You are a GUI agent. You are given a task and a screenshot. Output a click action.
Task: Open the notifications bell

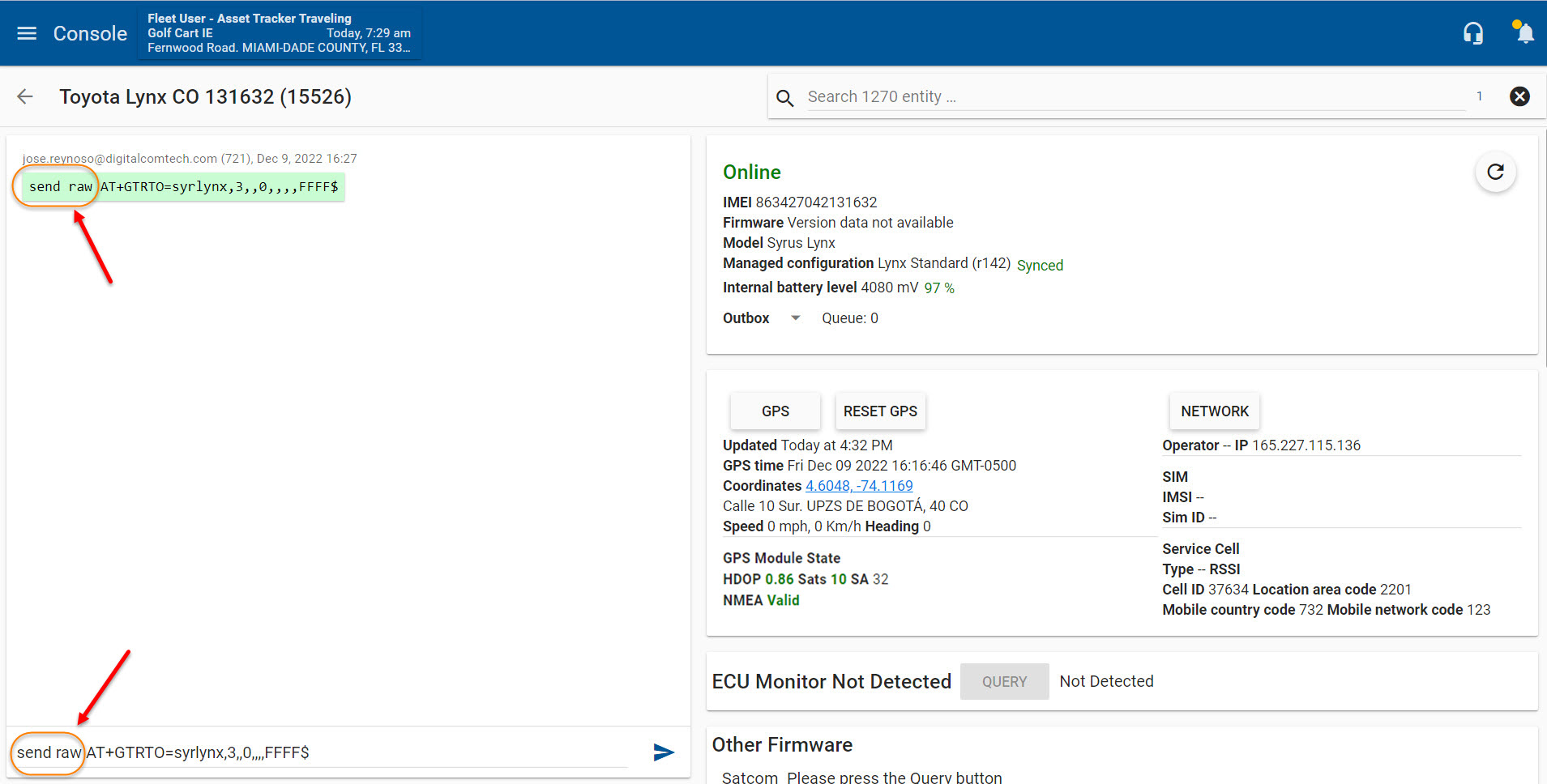(1524, 33)
